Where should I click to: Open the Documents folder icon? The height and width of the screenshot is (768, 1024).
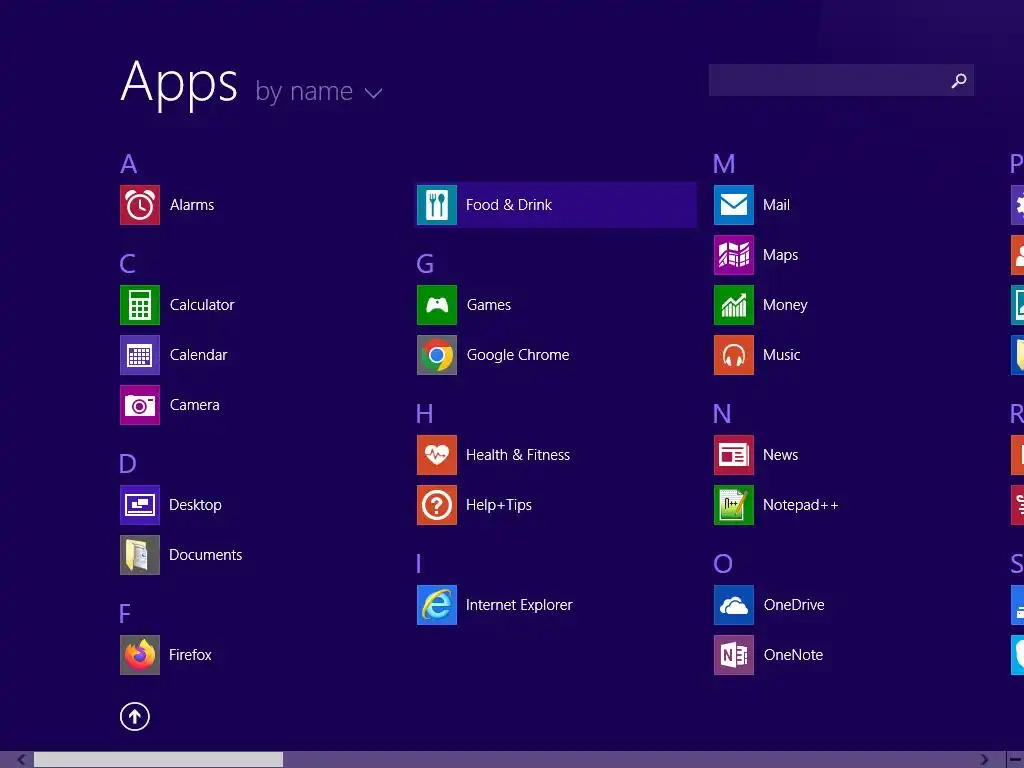pos(140,555)
